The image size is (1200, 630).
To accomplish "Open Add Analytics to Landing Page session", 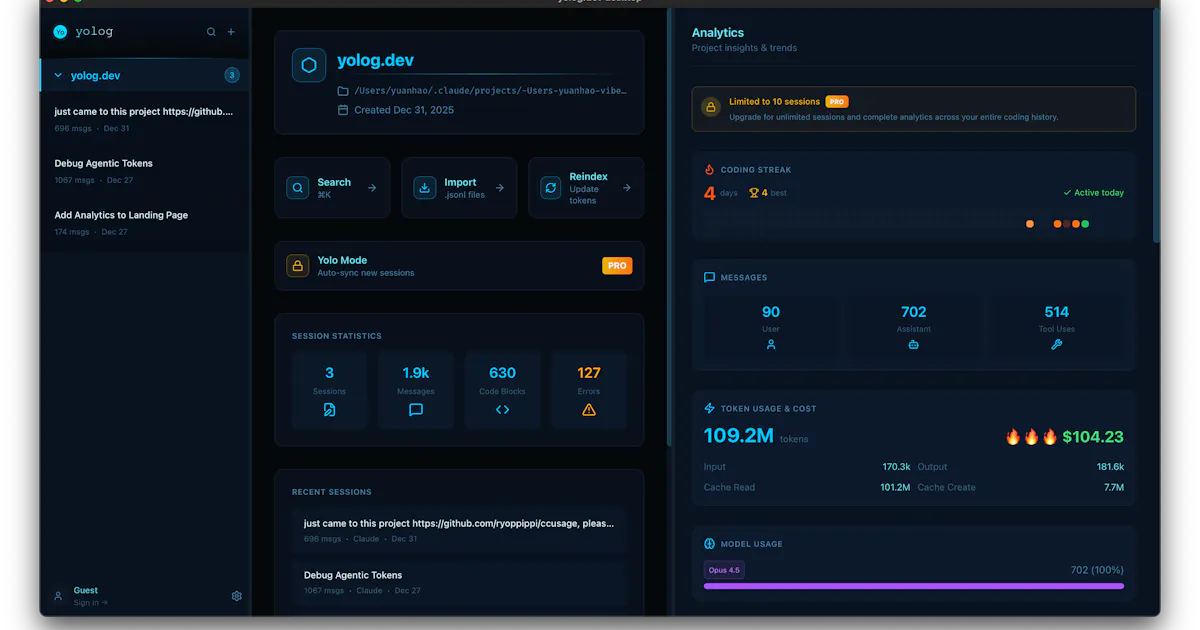I will pyautogui.click(x=145, y=223).
